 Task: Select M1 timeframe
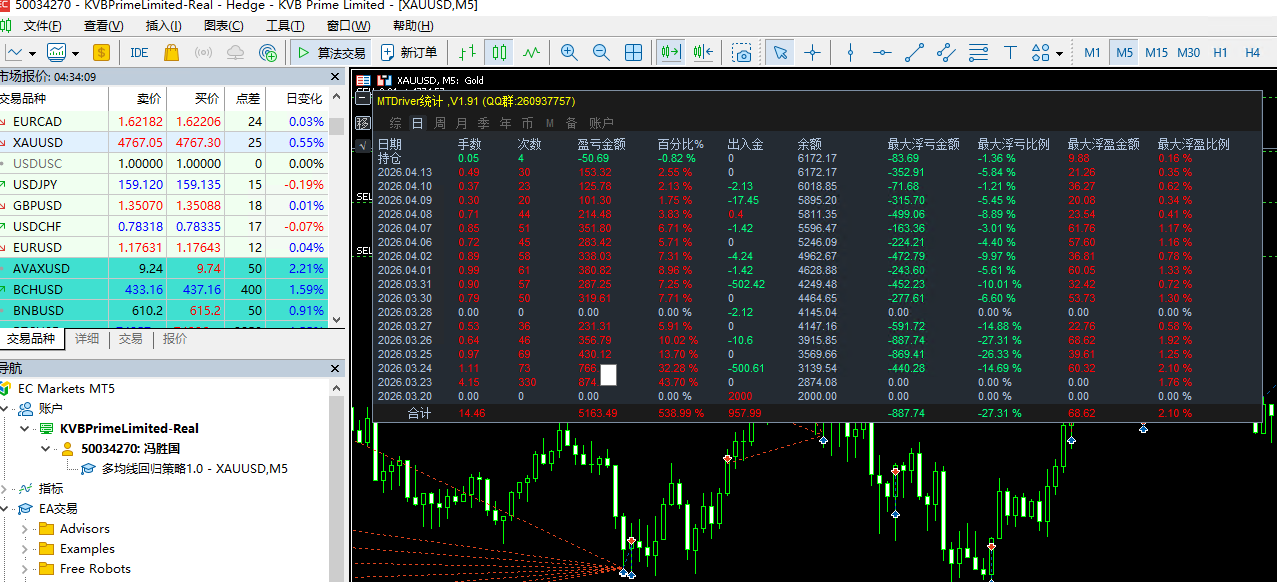[1092, 52]
